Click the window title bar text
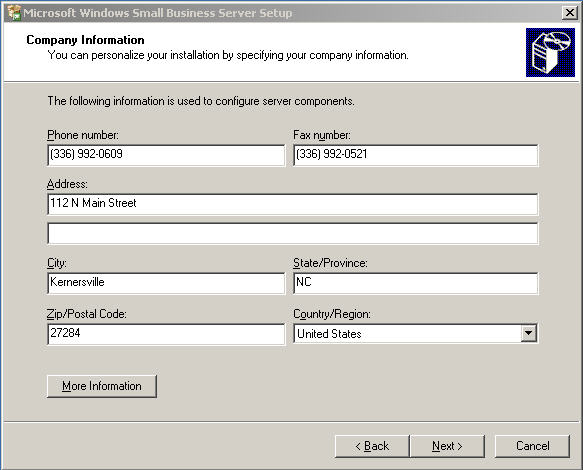The image size is (583, 470). 158,13
